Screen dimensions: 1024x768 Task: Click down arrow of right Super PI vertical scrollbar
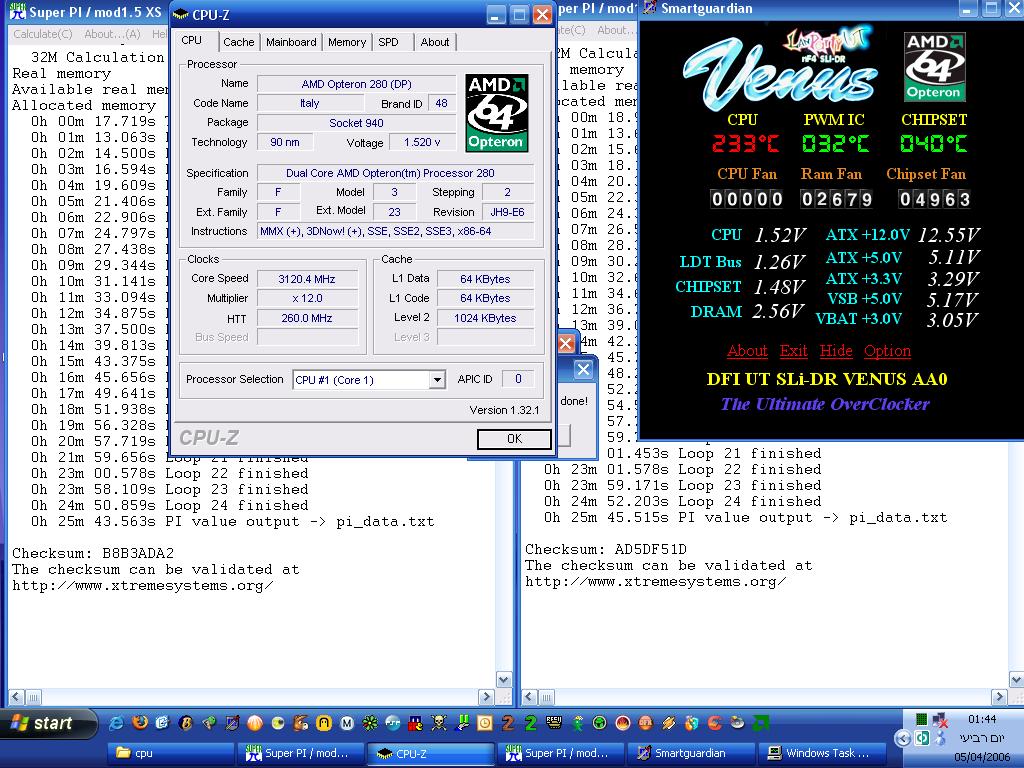(x=1017, y=680)
